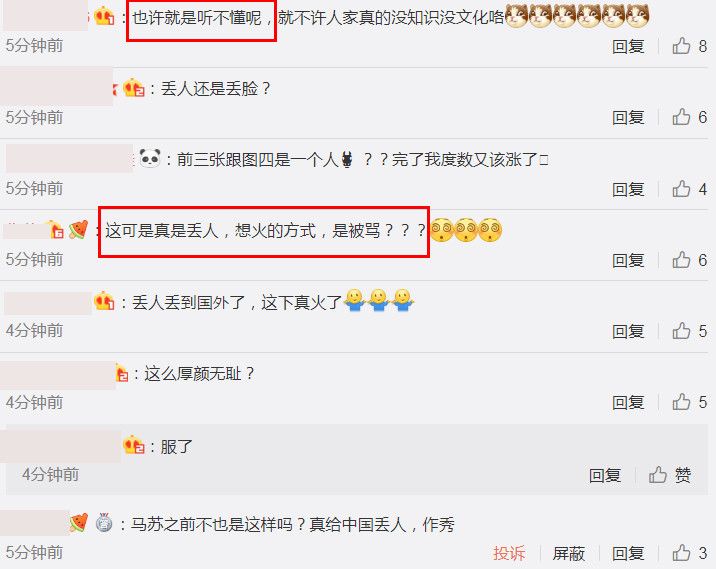
Task: Click 投诉 to report the last comment
Action: pos(509,553)
